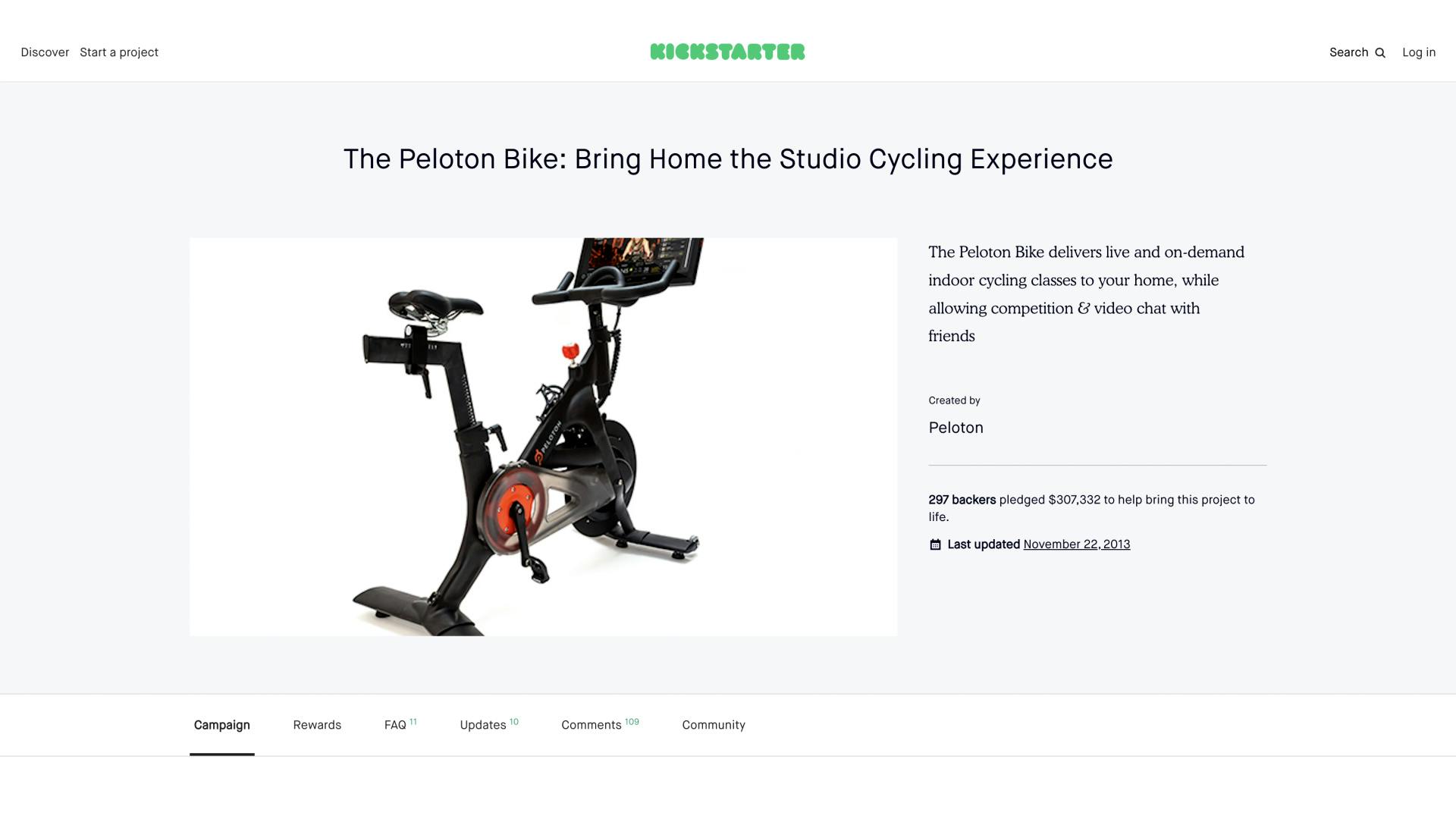Click the Created by label

954,400
